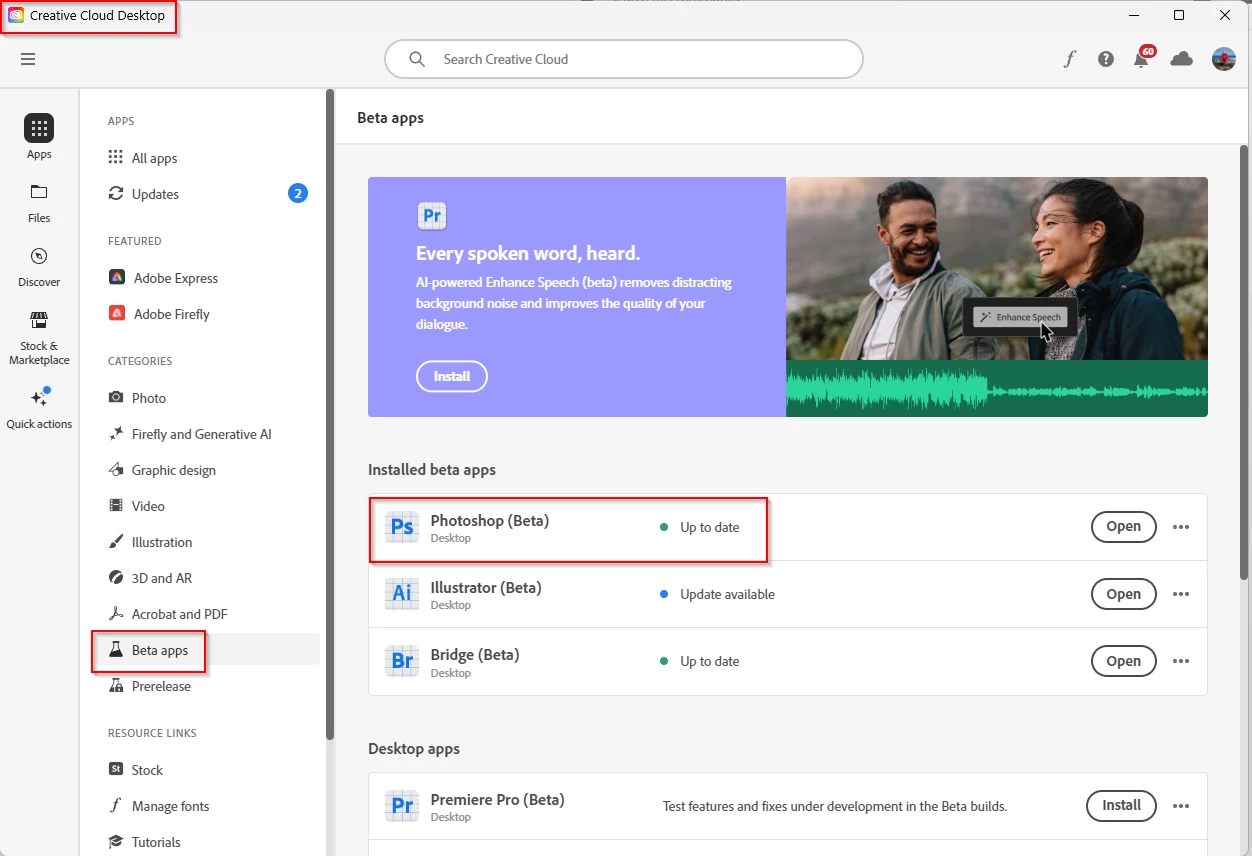Screen dimensions: 1252x856
Task: Click the Premiere Pro (Beta) Pr icon
Action: click(402, 806)
